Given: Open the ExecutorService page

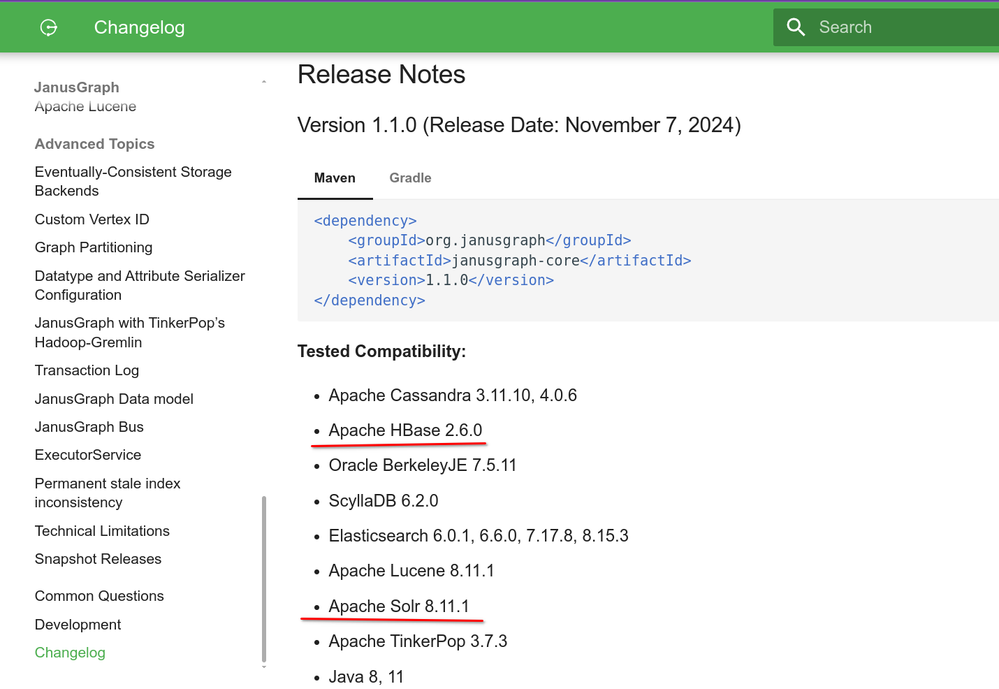Looking at the screenshot, I should (88, 455).
